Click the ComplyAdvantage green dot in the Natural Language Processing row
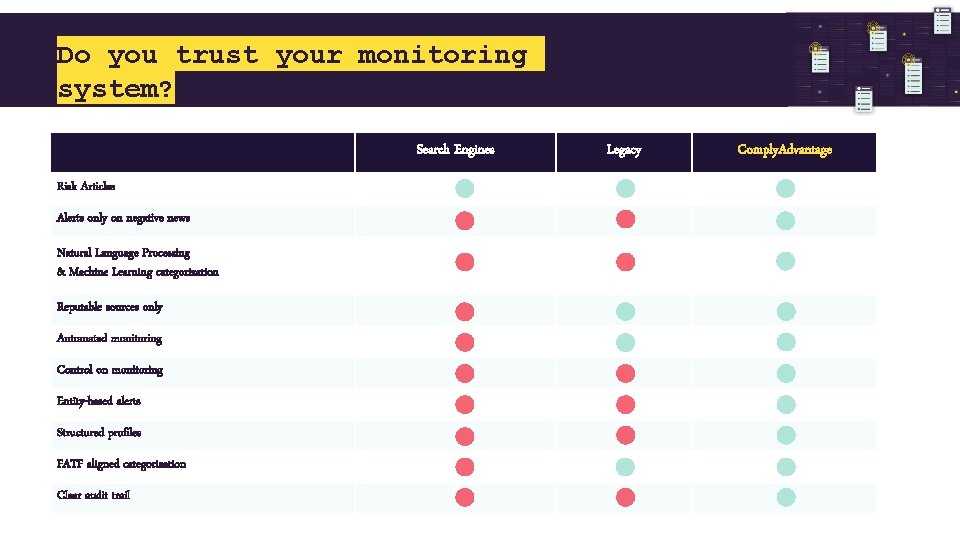 point(786,261)
